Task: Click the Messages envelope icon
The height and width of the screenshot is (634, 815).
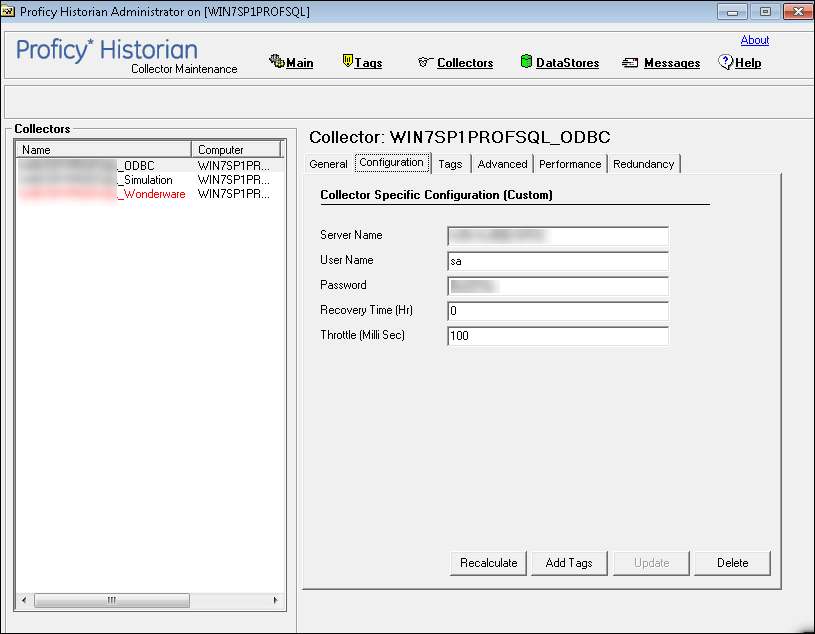Action: [x=630, y=63]
